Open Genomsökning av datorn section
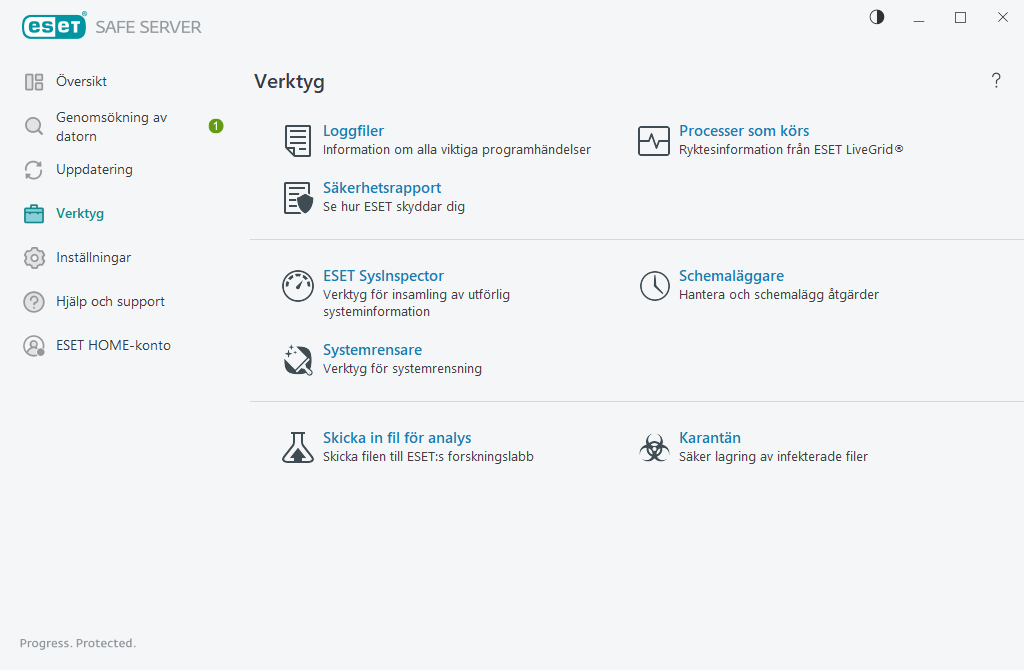The width and height of the screenshot is (1024, 670). click(x=111, y=126)
